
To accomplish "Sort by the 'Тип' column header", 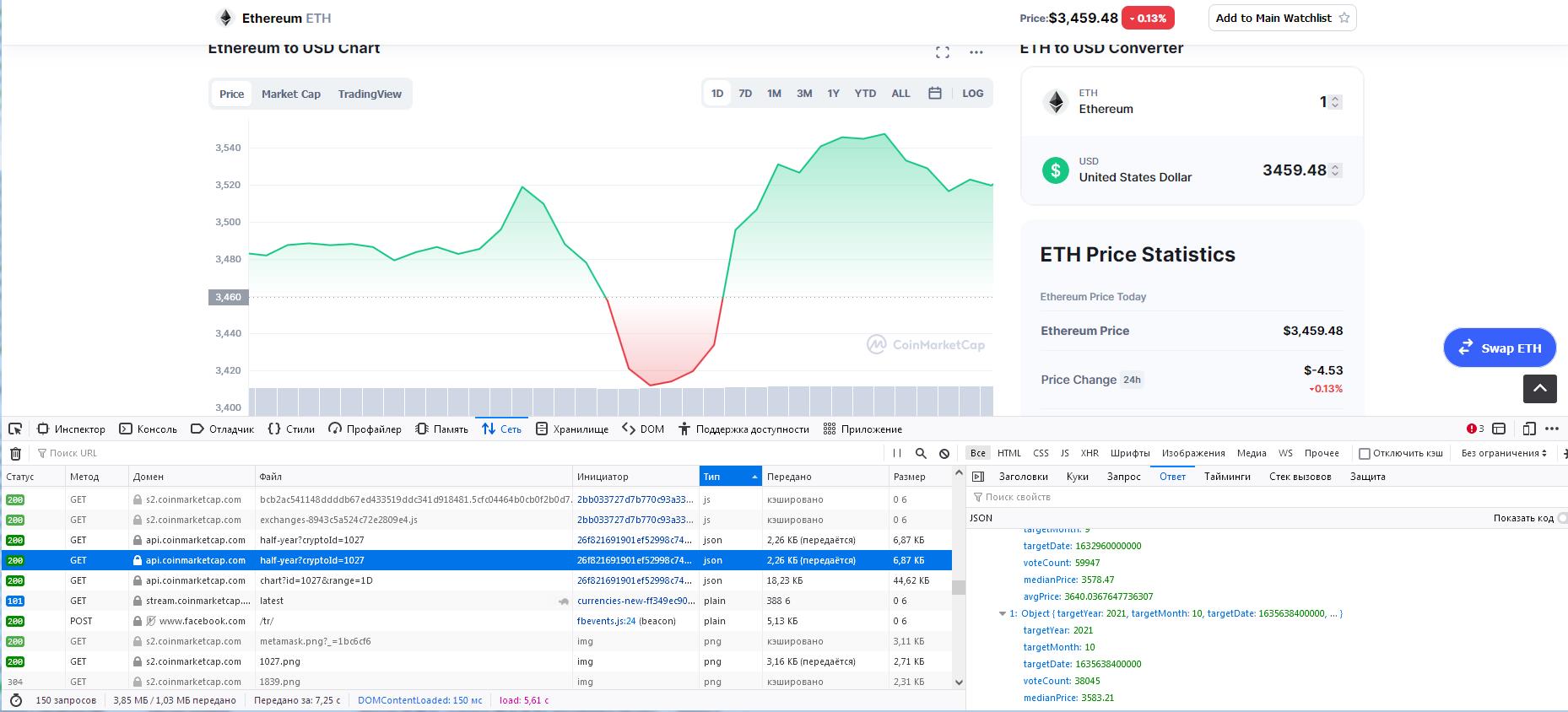I will click(730, 477).
